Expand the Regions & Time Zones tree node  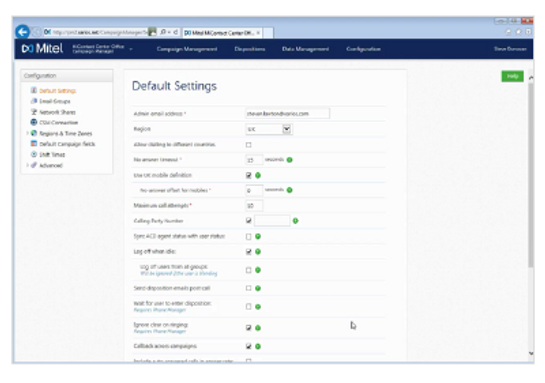click(x=27, y=133)
